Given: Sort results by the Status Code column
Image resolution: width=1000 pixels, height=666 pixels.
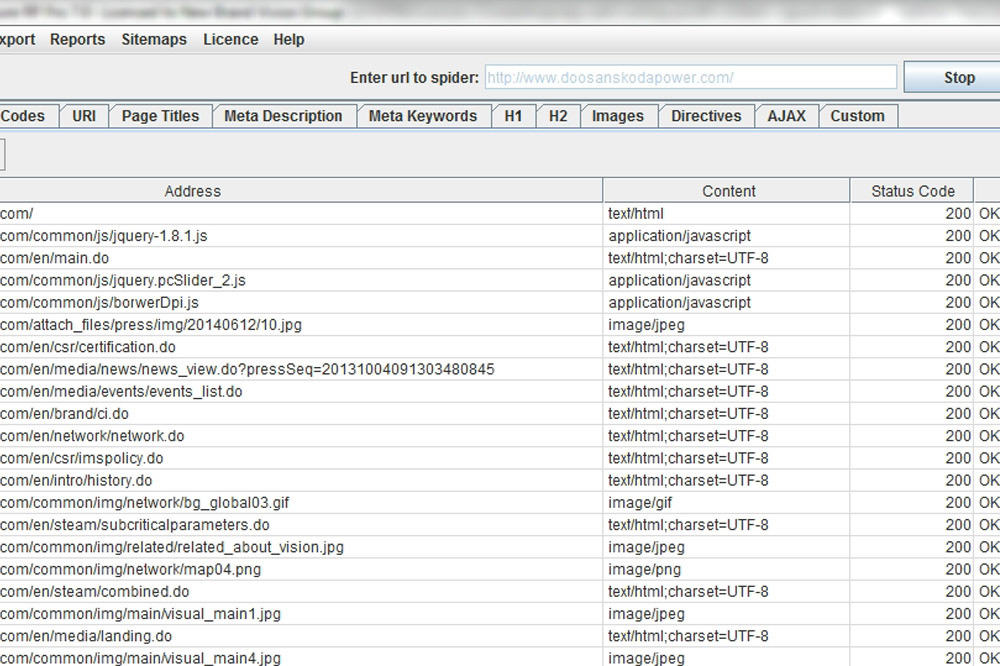Looking at the screenshot, I should pos(912,190).
